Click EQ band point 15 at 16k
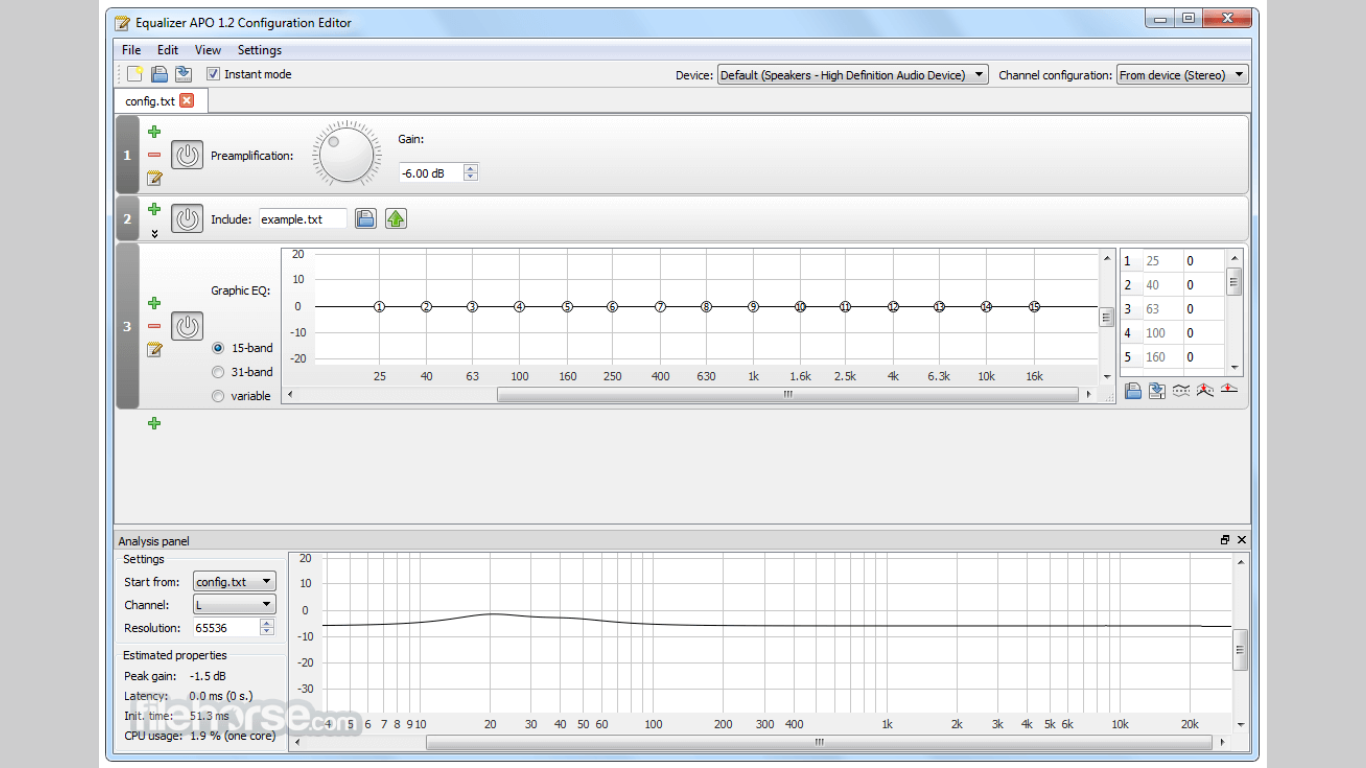 point(1035,307)
